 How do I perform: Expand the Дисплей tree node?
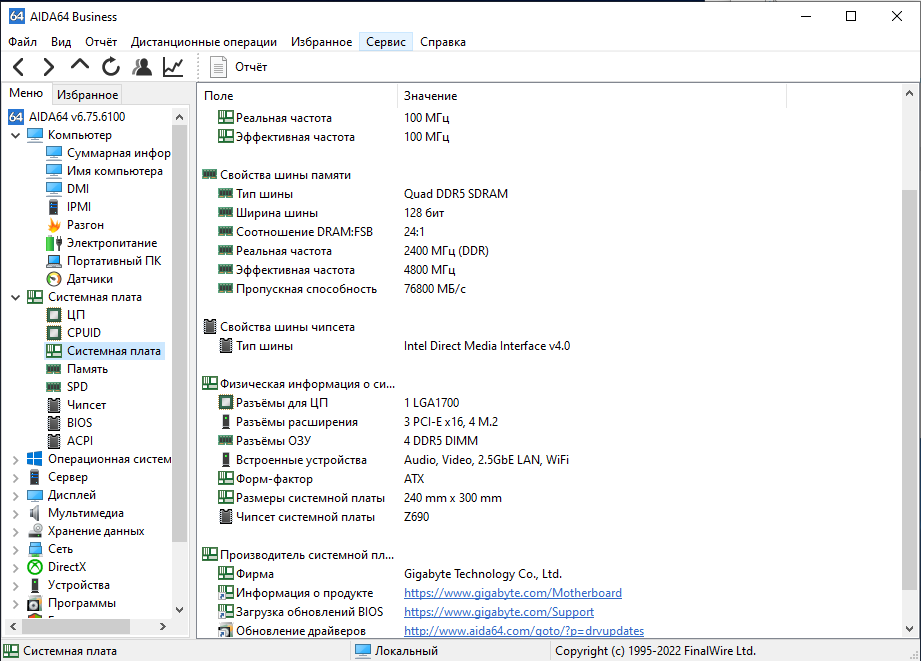(15, 495)
